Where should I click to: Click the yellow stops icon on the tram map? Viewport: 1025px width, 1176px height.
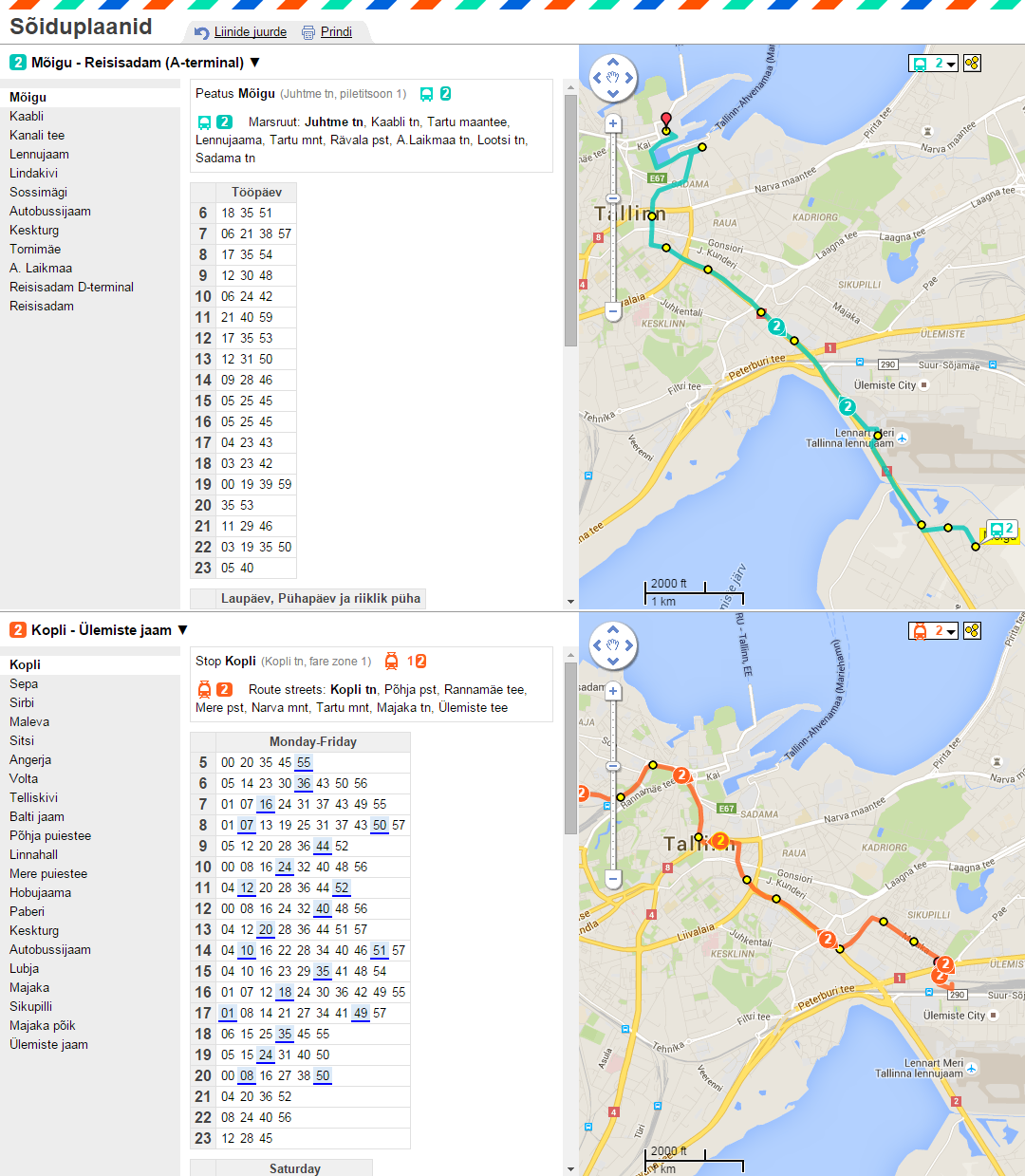coord(972,631)
